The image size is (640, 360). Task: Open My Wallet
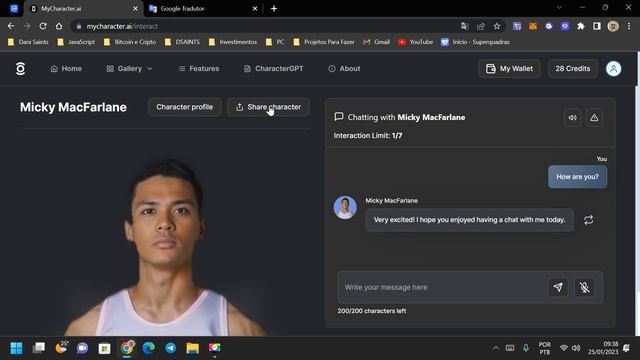pos(509,69)
